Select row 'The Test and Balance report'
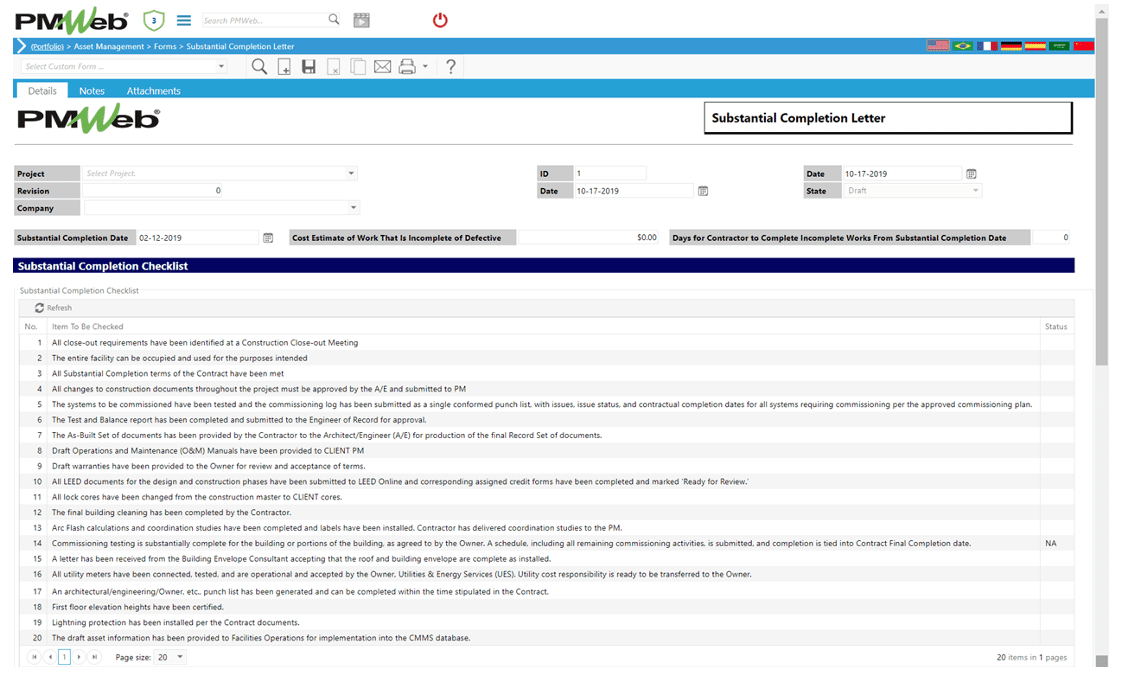 point(546,420)
